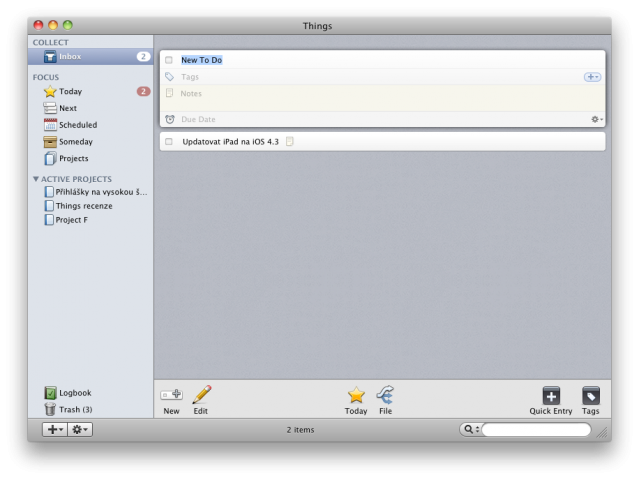Click the Things window resize grip
Screen dimensions: 639x480
point(602,433)
